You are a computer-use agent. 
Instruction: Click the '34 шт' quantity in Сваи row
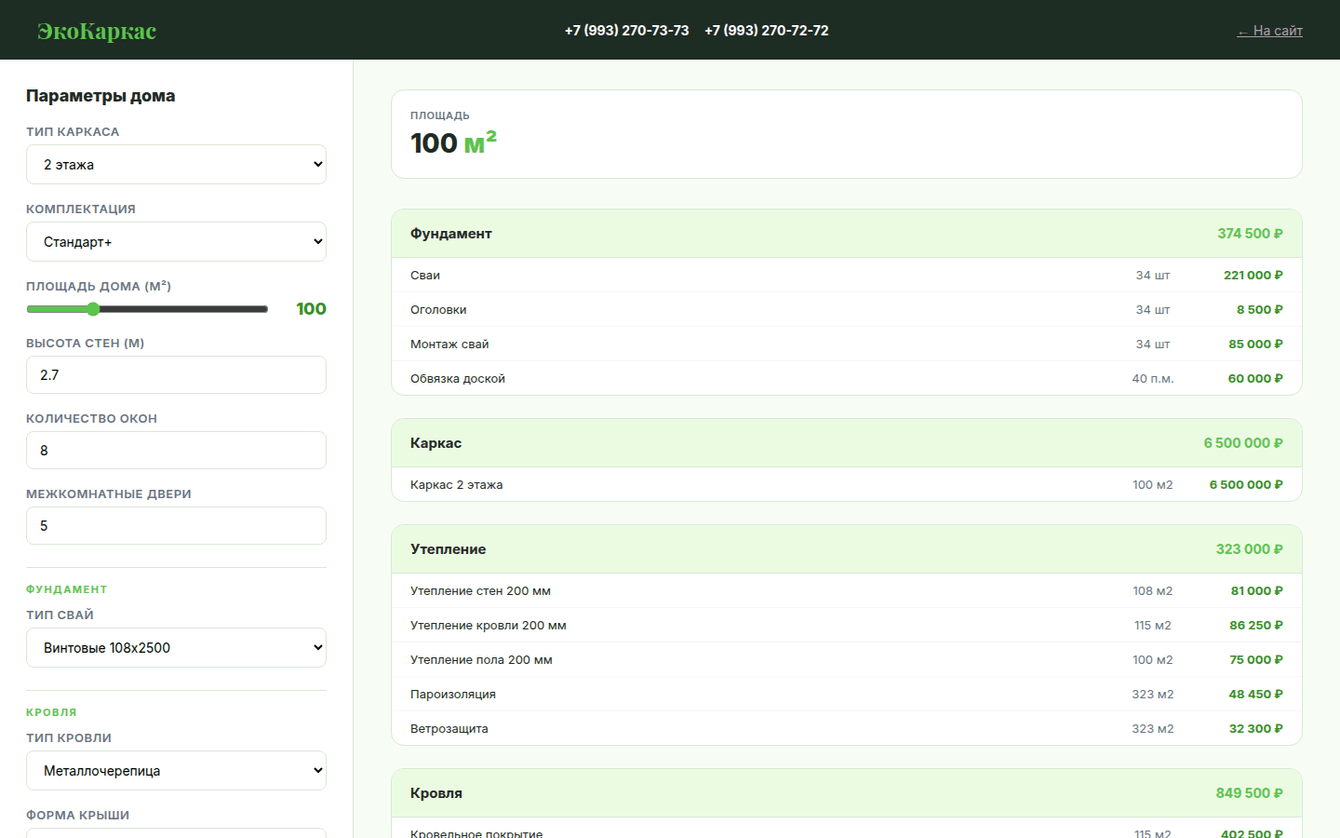[x=1153, y=275]
